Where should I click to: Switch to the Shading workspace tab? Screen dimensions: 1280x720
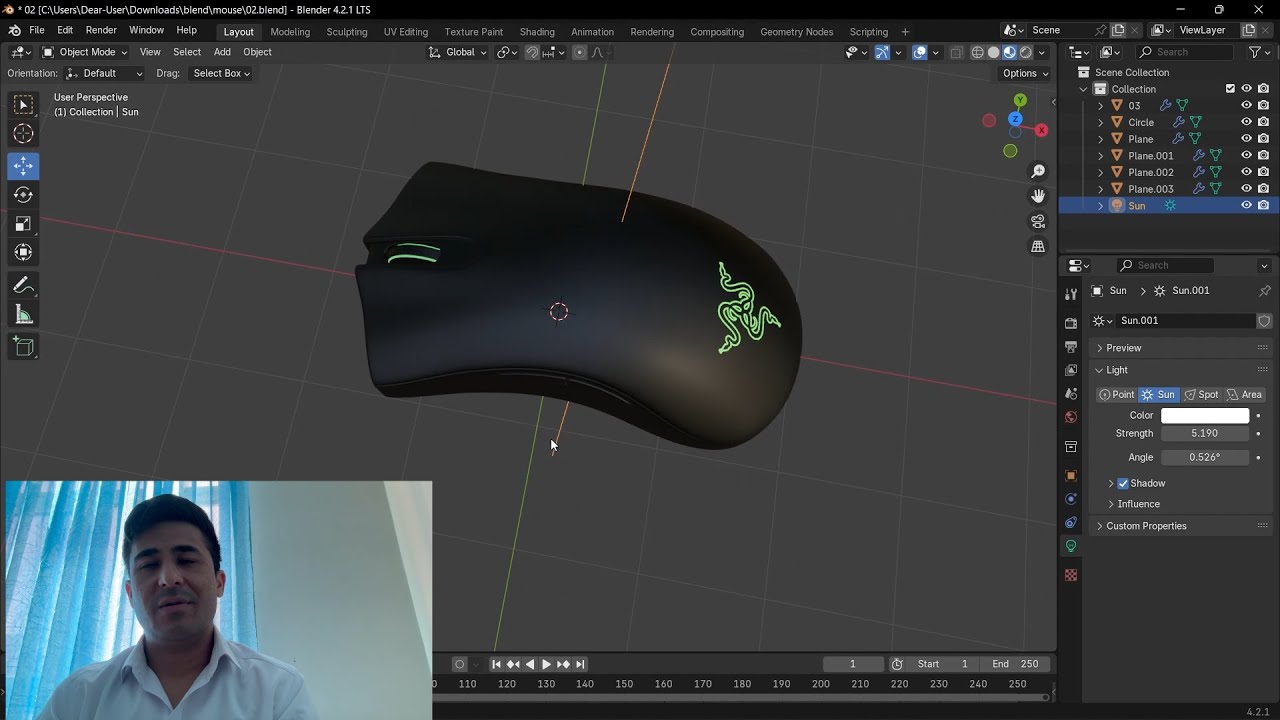pyautogui.click(x=537, y=32)
